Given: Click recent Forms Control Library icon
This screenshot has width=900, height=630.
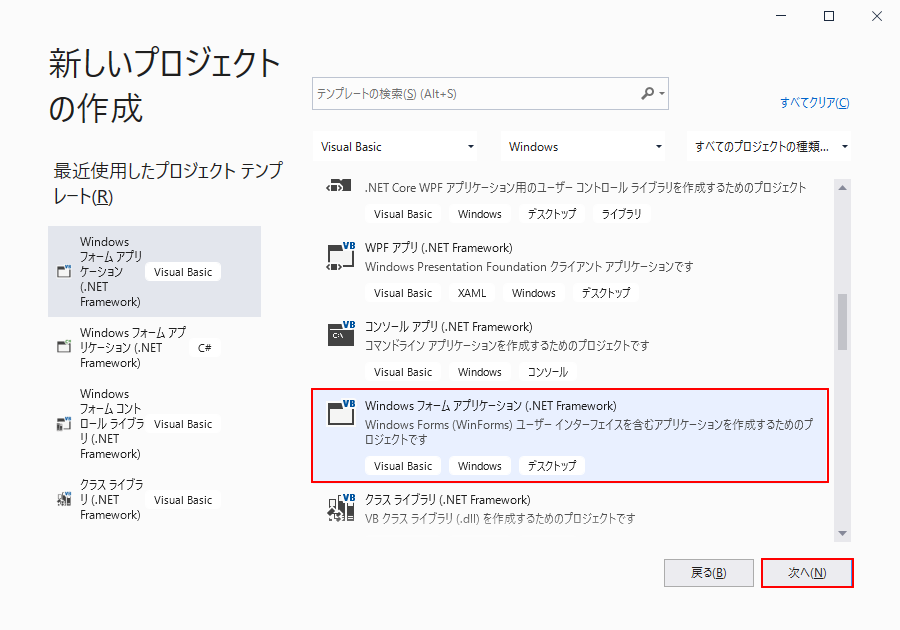Looking at the screenshot, I should pyautogui.click(x=64, y=423).
